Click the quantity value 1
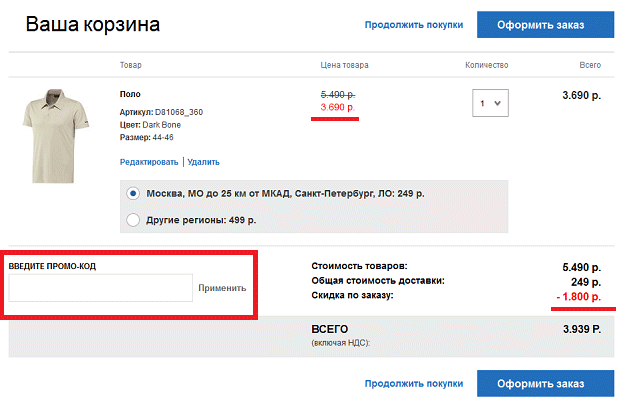The height and width of the screenshot is (408, 625). tap(482, 103)
